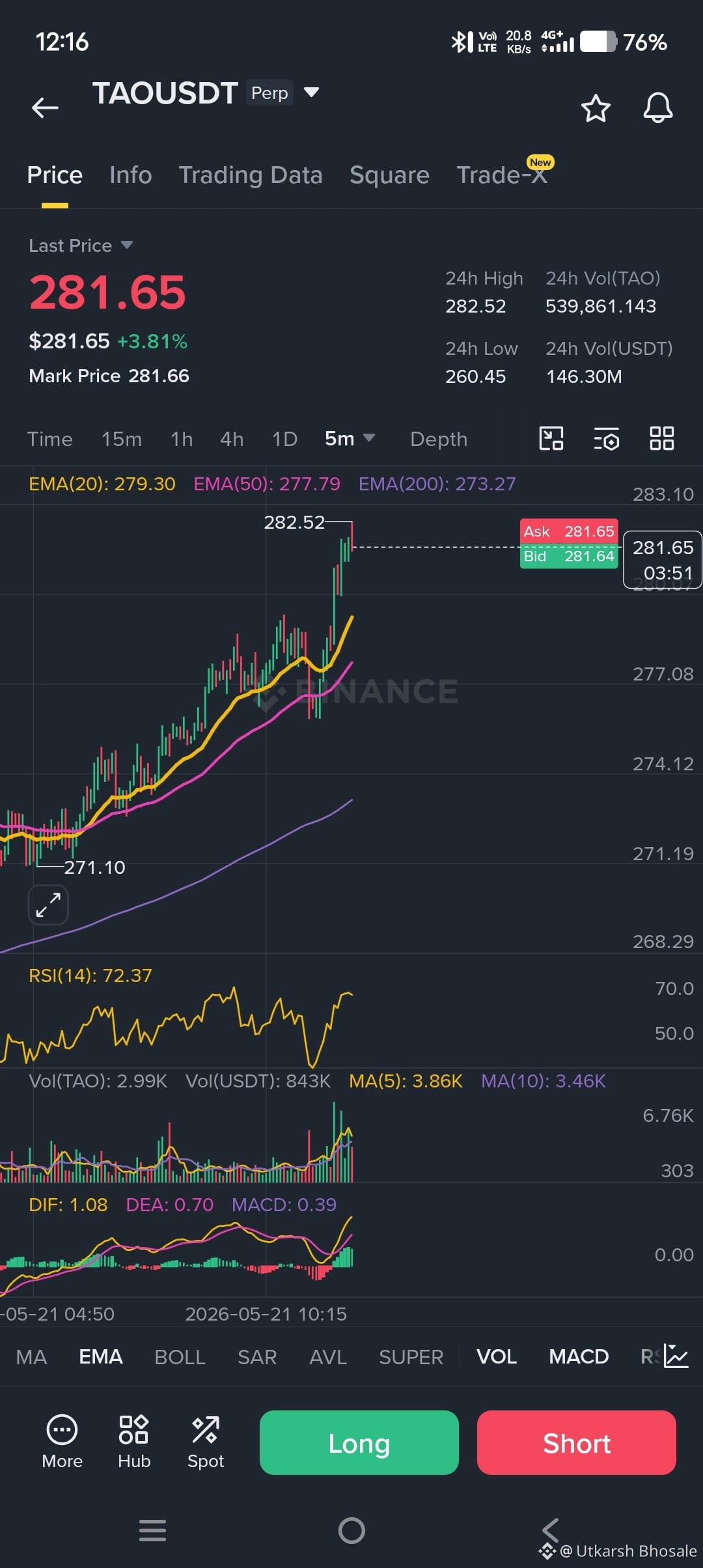Select the 1D chart interval
The height and width of the screenshot is (1568, 703).
pos(284,439)
